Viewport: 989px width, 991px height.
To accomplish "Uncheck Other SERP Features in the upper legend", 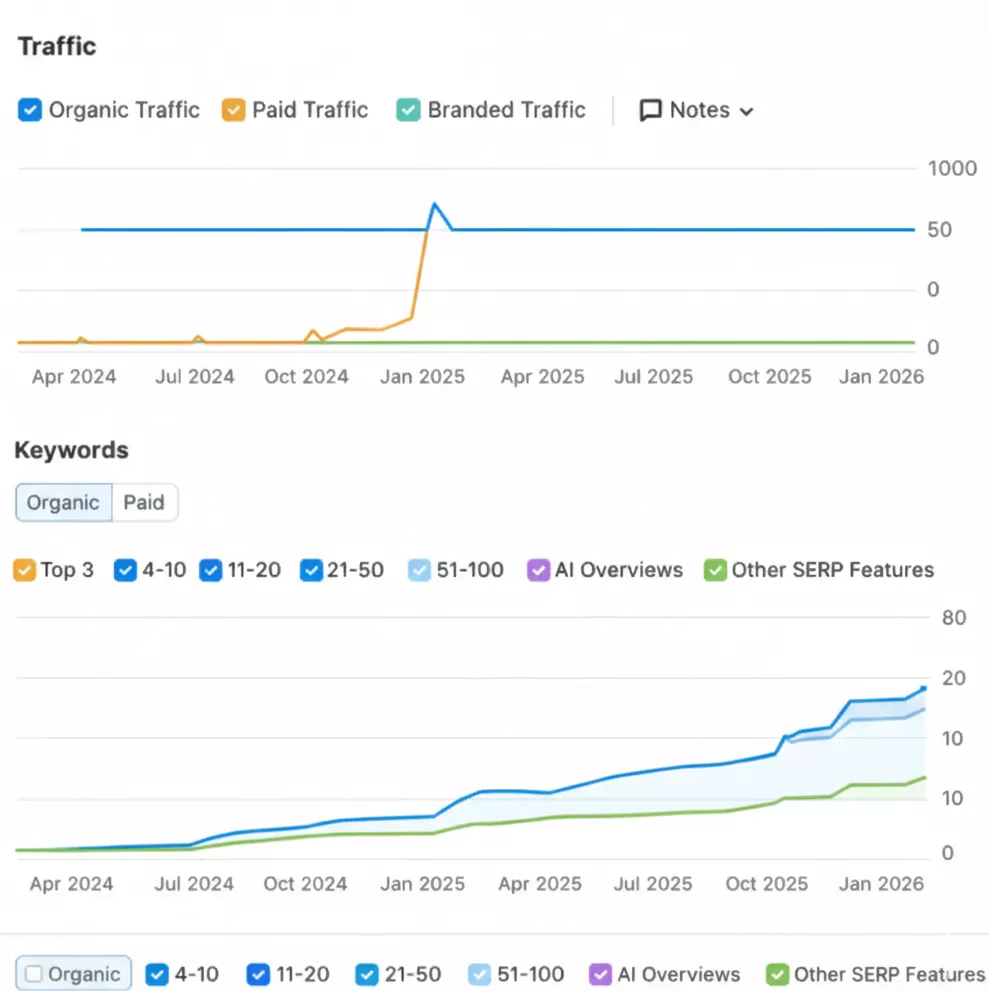I will tap(715, 571).
